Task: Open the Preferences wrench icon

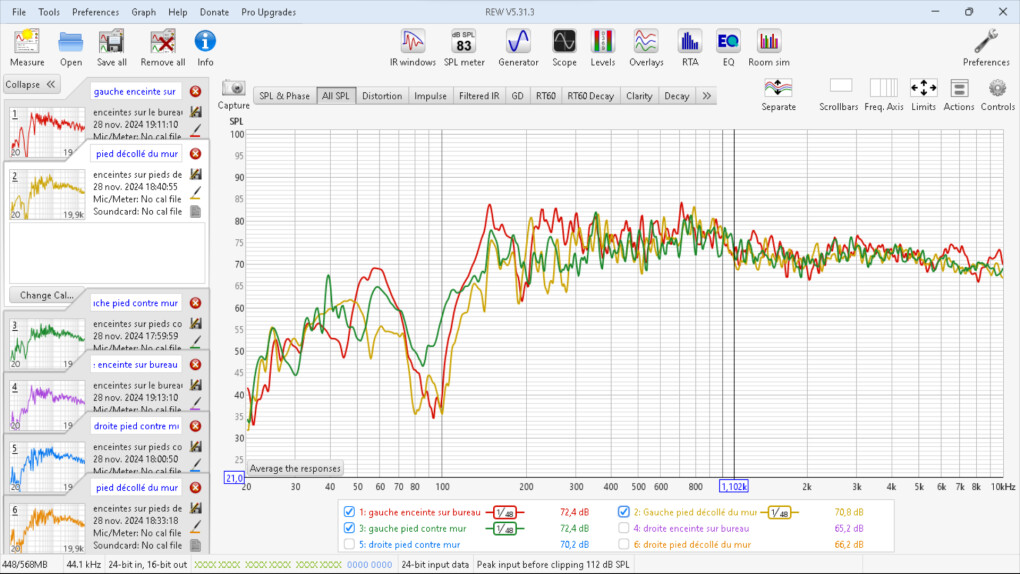Action: point(986,48)
